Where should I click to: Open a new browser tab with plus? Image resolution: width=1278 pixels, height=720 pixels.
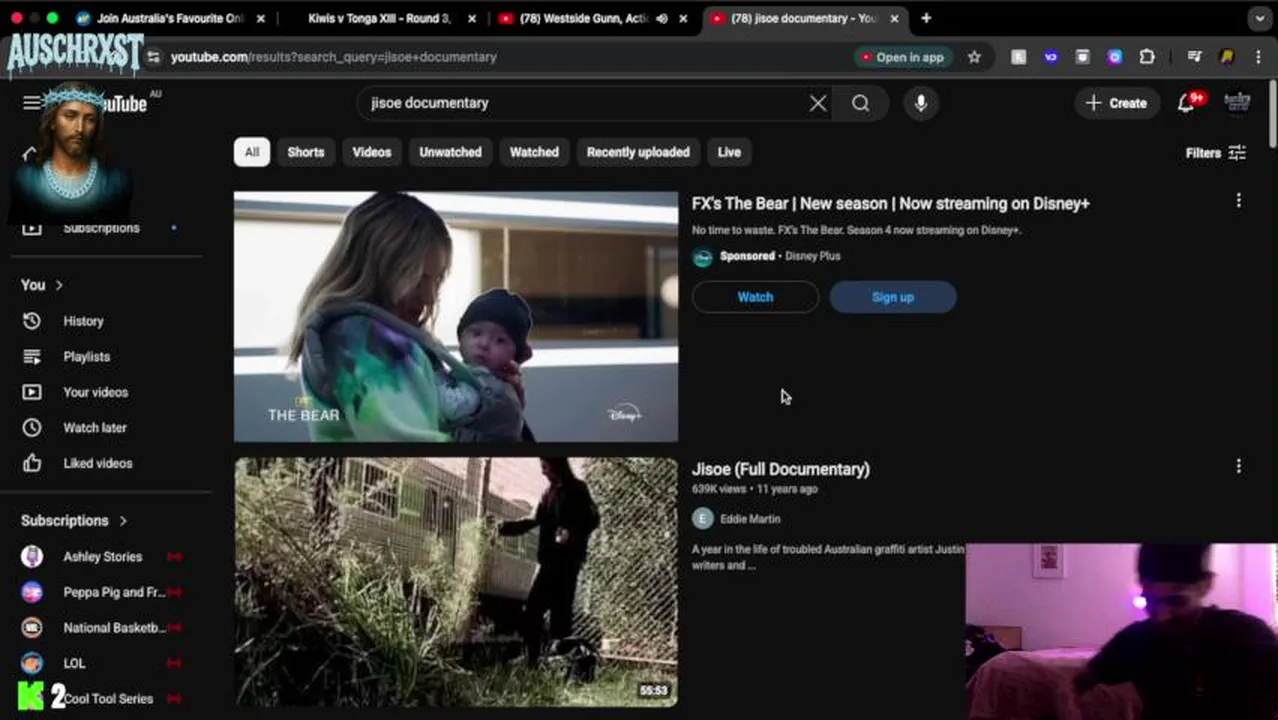pyautogui.click(x=926, y=18)
